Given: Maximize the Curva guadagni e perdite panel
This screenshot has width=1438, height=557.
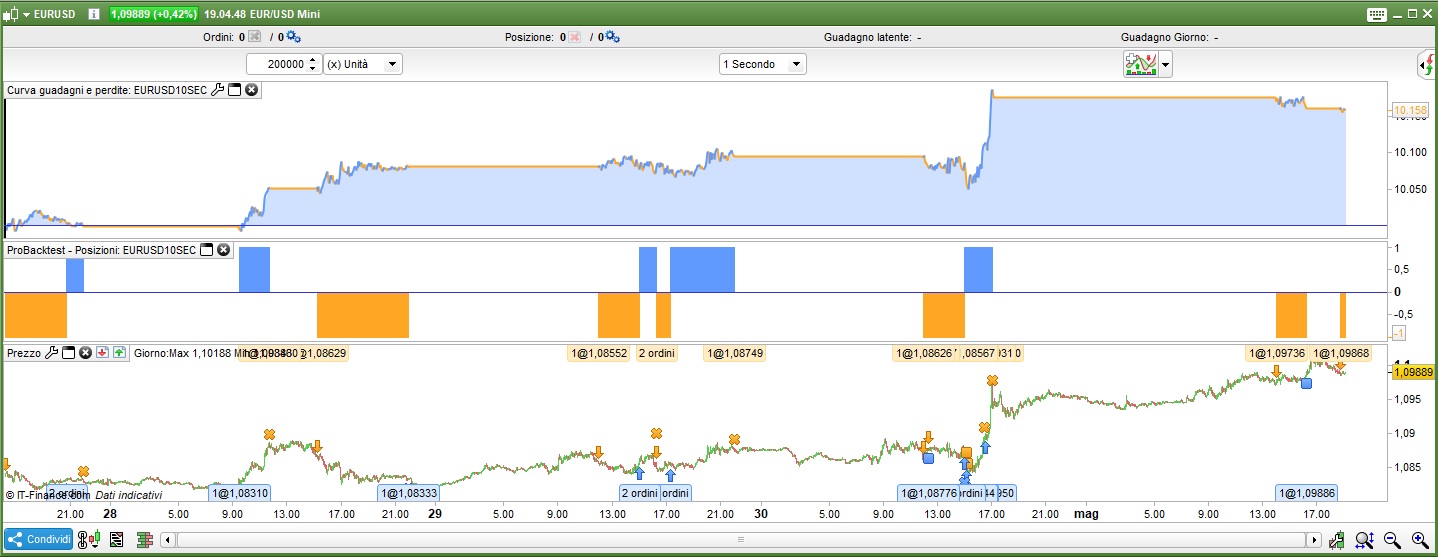Looking at the screenshot, I should [x=234, y=90].
